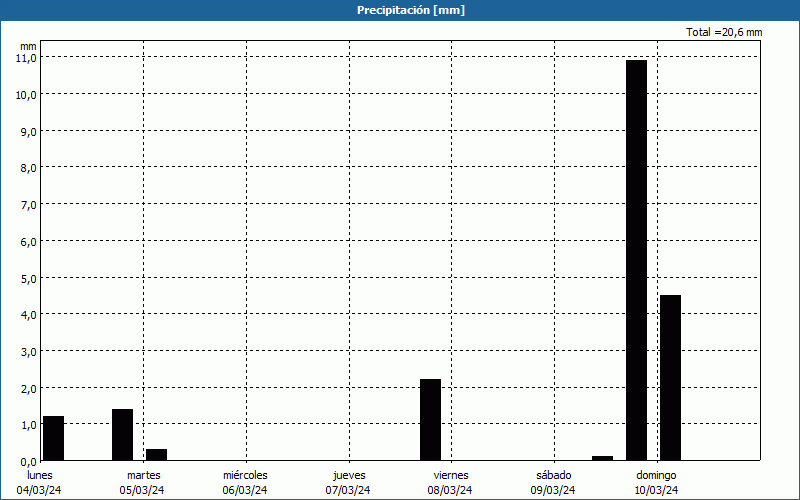Screen dimensions: 800x500
Task: Click the 6,0 y-axis value
Action: (29, 242)
